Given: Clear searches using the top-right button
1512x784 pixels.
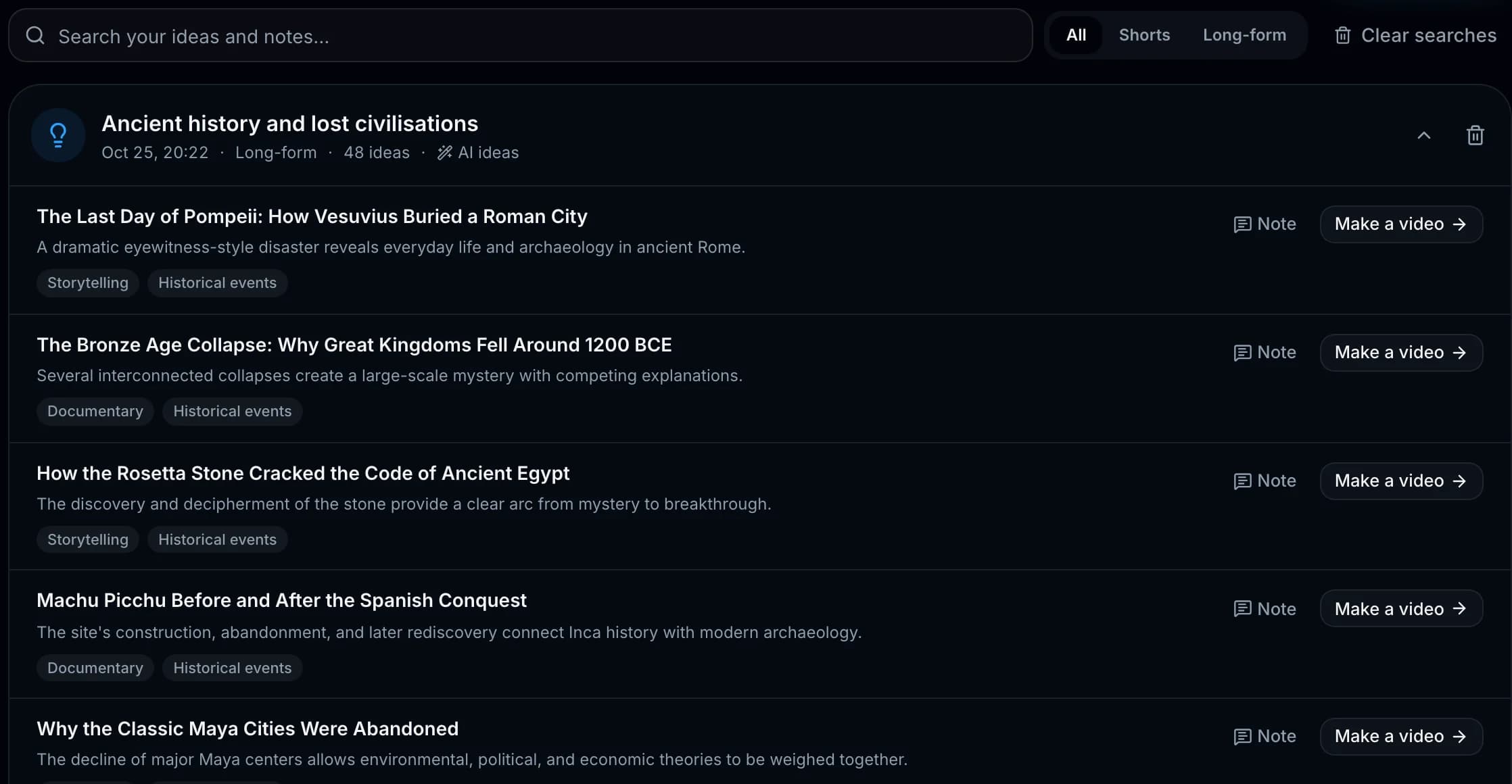Looking at the screenshot, I should pyautogui.click(x=1415, y=35).
